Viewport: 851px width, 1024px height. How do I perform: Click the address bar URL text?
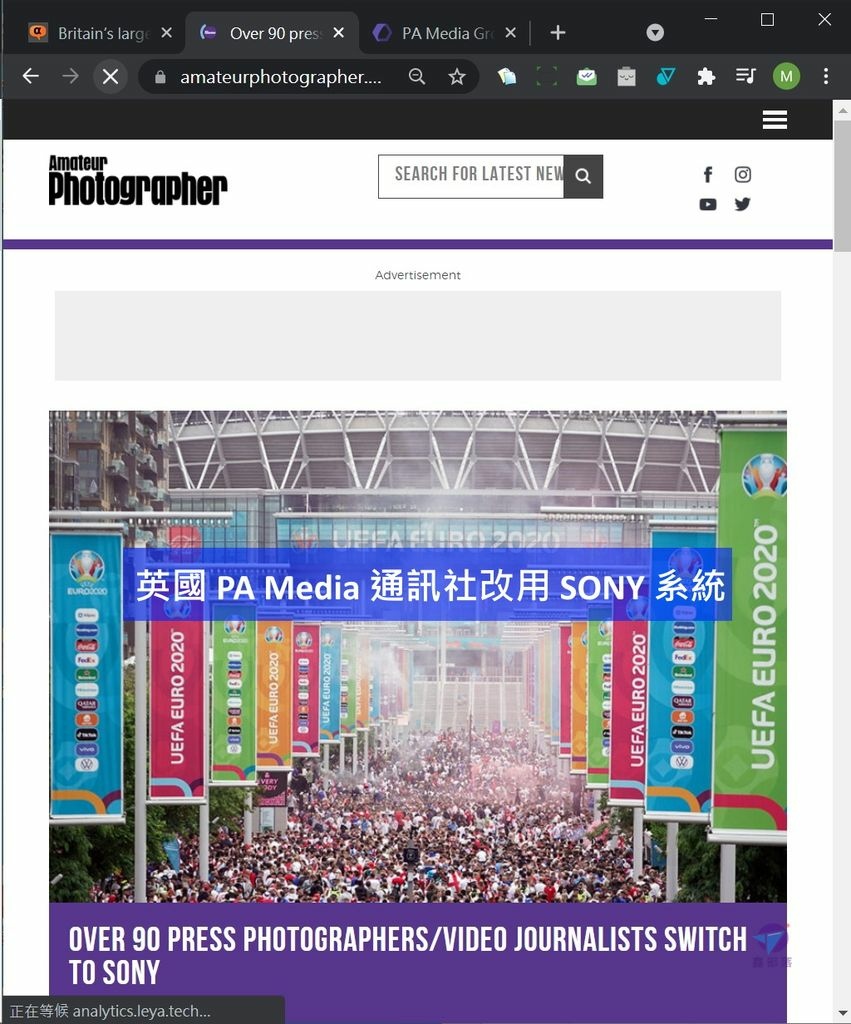click(x=281, y=77)
